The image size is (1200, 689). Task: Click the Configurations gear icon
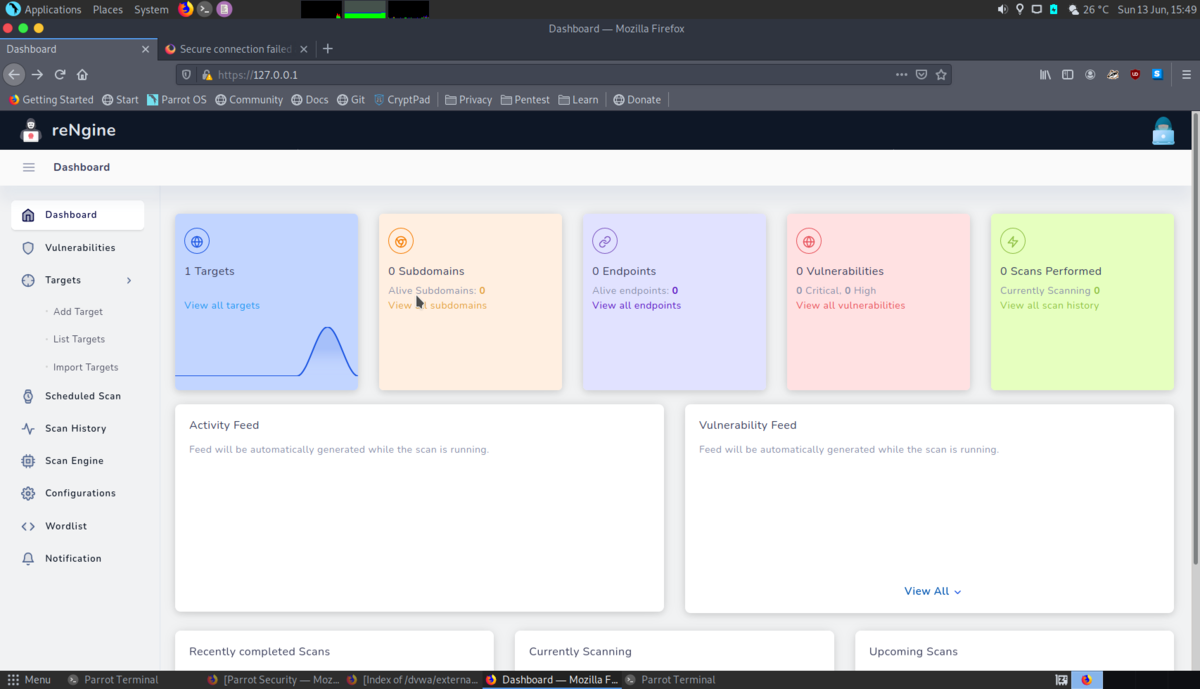pos(28,493)
